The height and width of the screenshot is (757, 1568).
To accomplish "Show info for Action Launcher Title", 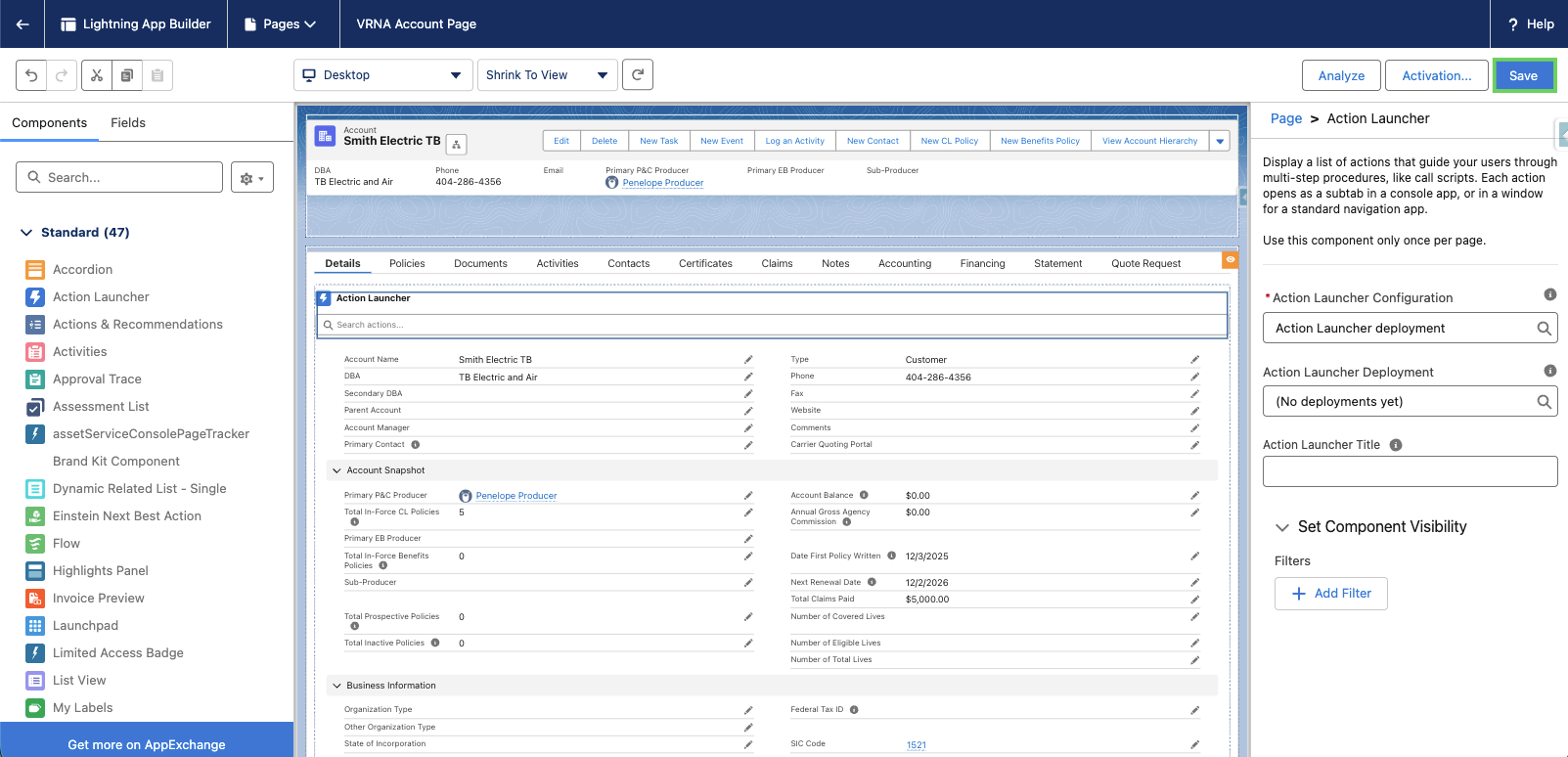I will [x=1396, y=445].
